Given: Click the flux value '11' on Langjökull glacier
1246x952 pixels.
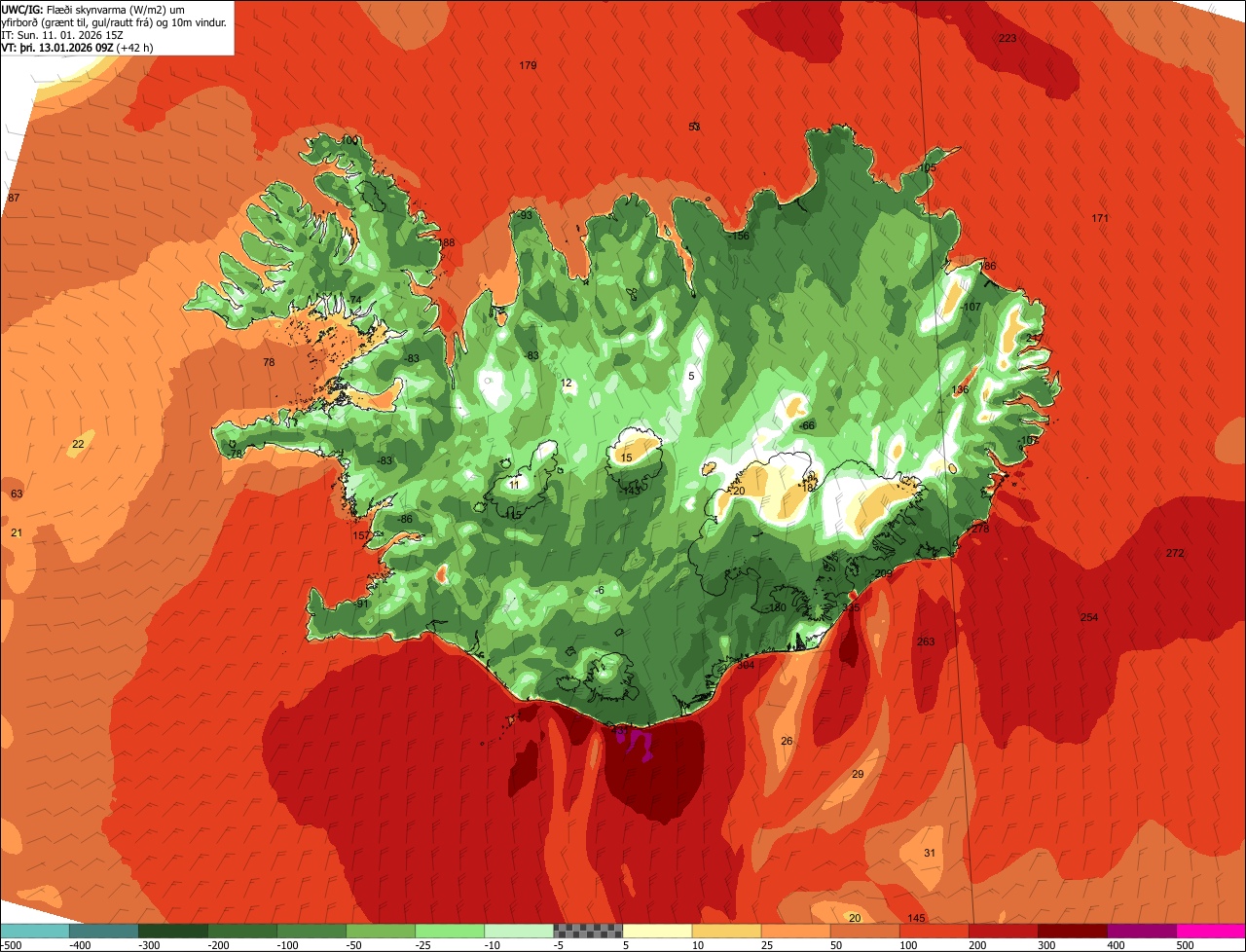Looking at the screenshot, I should [x=514, y=484].
